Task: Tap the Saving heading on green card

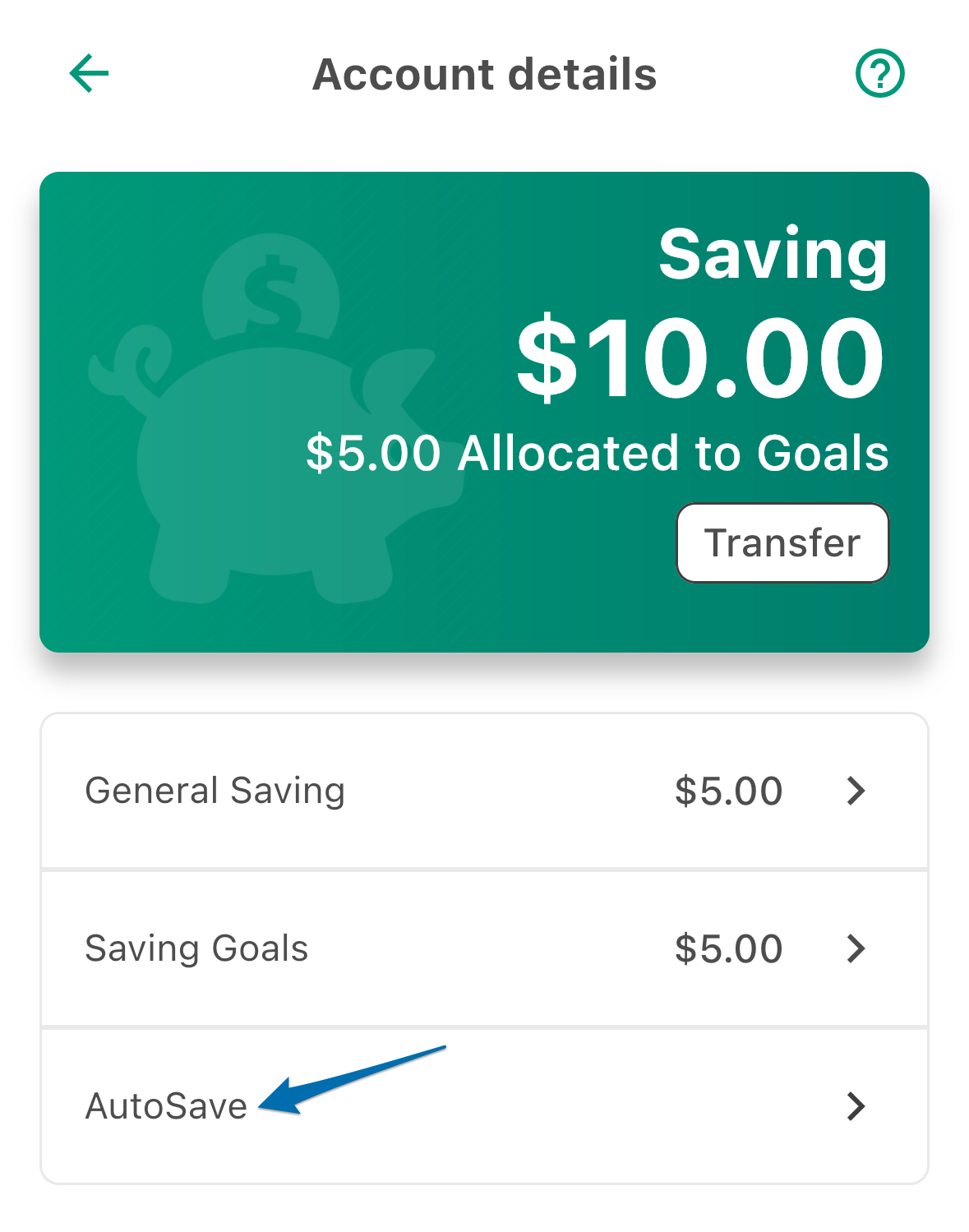Action: pyautogui.click(x=773, y=256)
